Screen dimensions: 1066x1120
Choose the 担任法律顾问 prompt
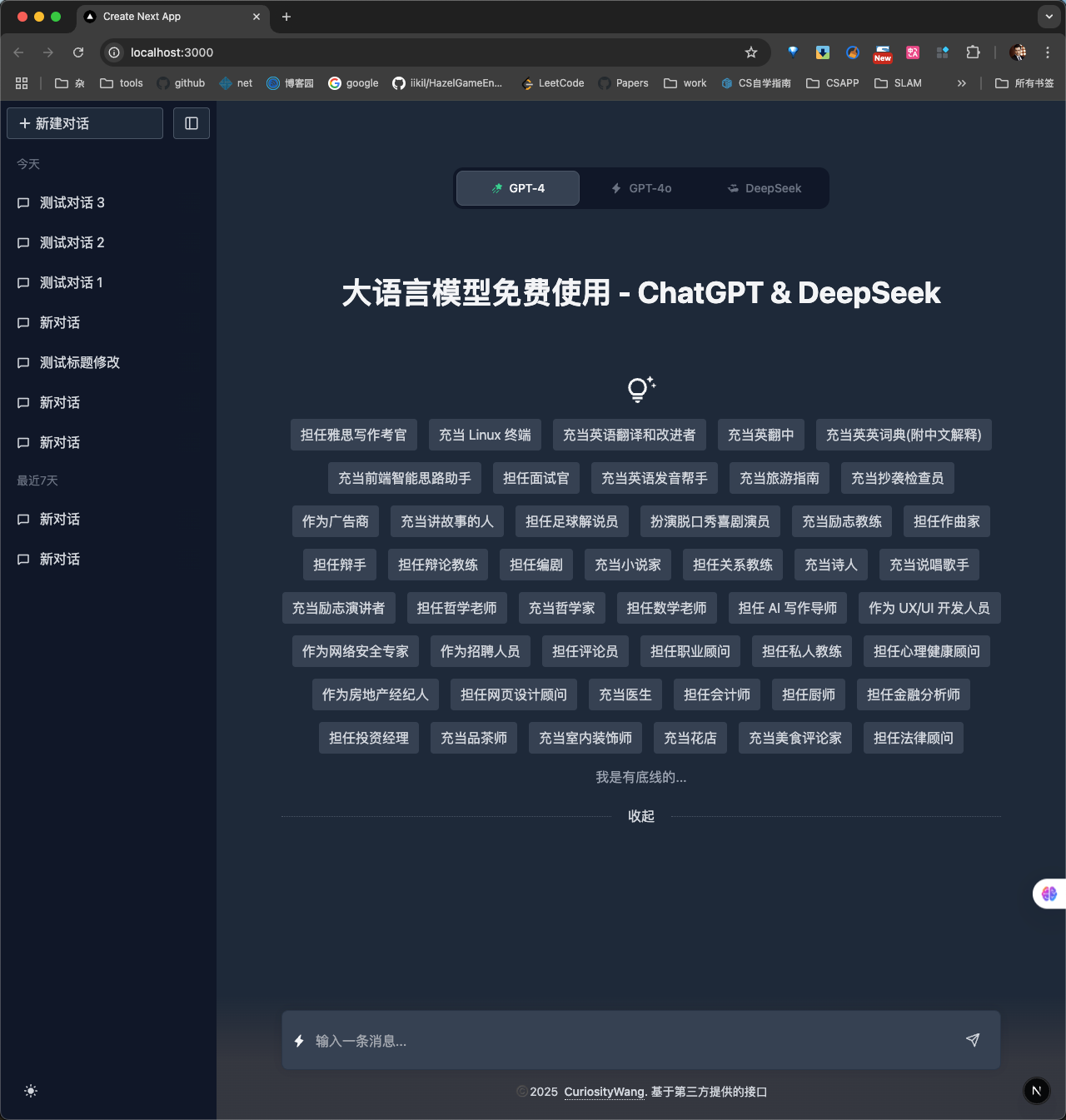[x=914, y=738]
